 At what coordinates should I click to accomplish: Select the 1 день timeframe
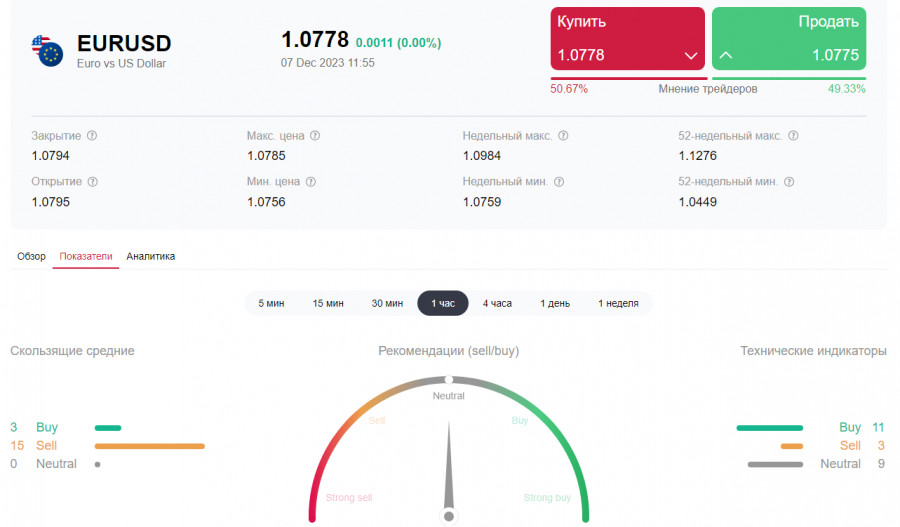coord(554,303)
